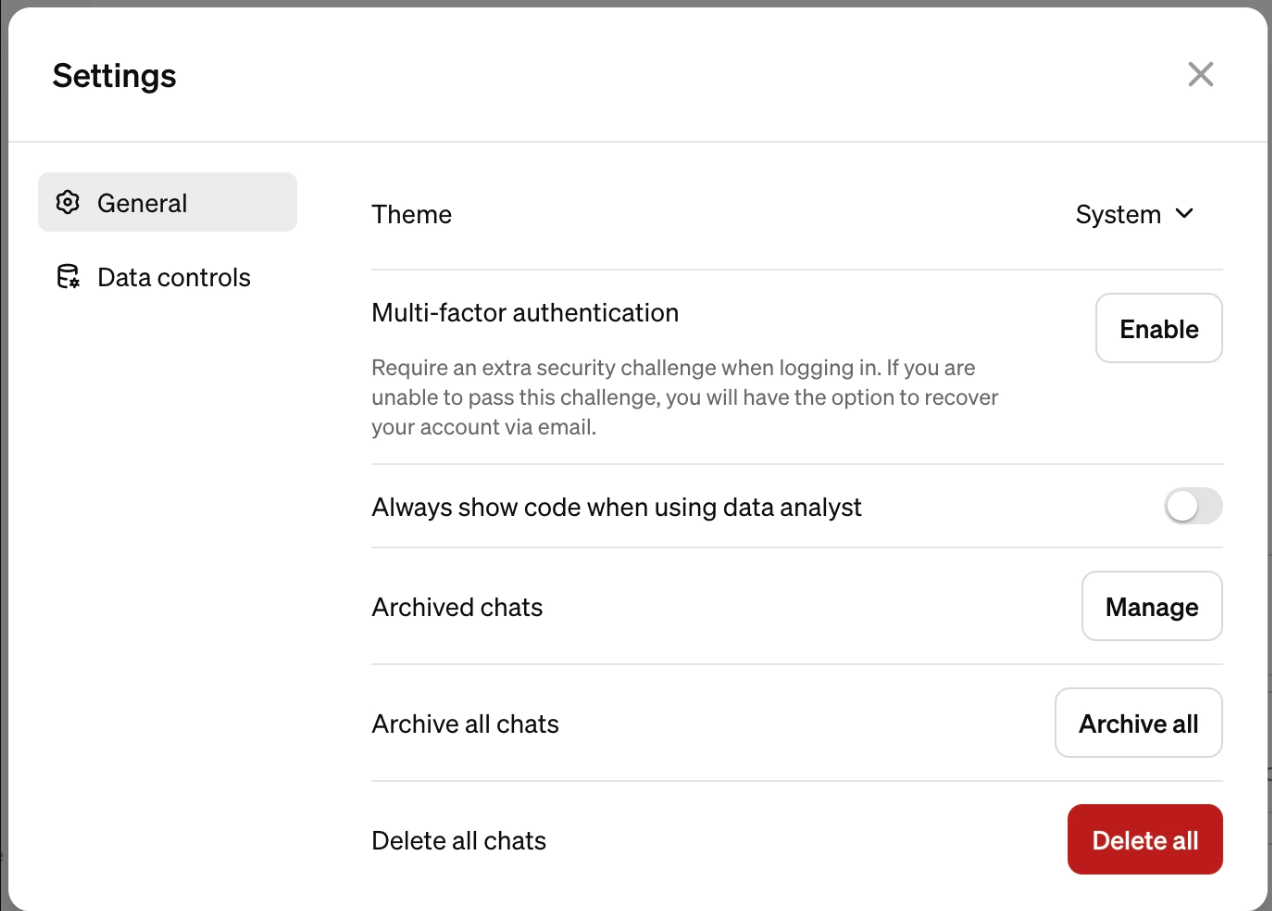
Task: Open the Data controls tab
Action: coord(173,277)
